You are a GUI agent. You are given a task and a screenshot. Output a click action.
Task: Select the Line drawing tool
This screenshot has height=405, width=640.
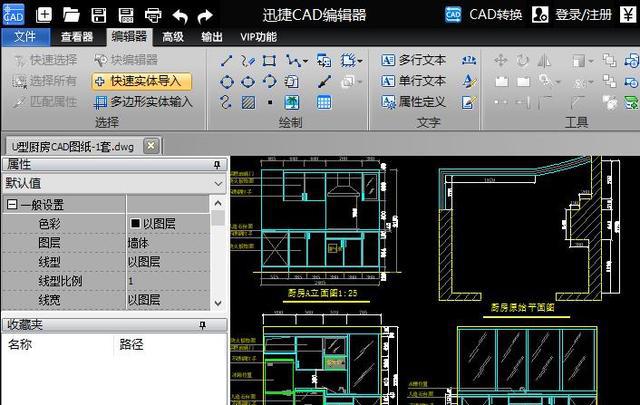(x=227, y=61)
